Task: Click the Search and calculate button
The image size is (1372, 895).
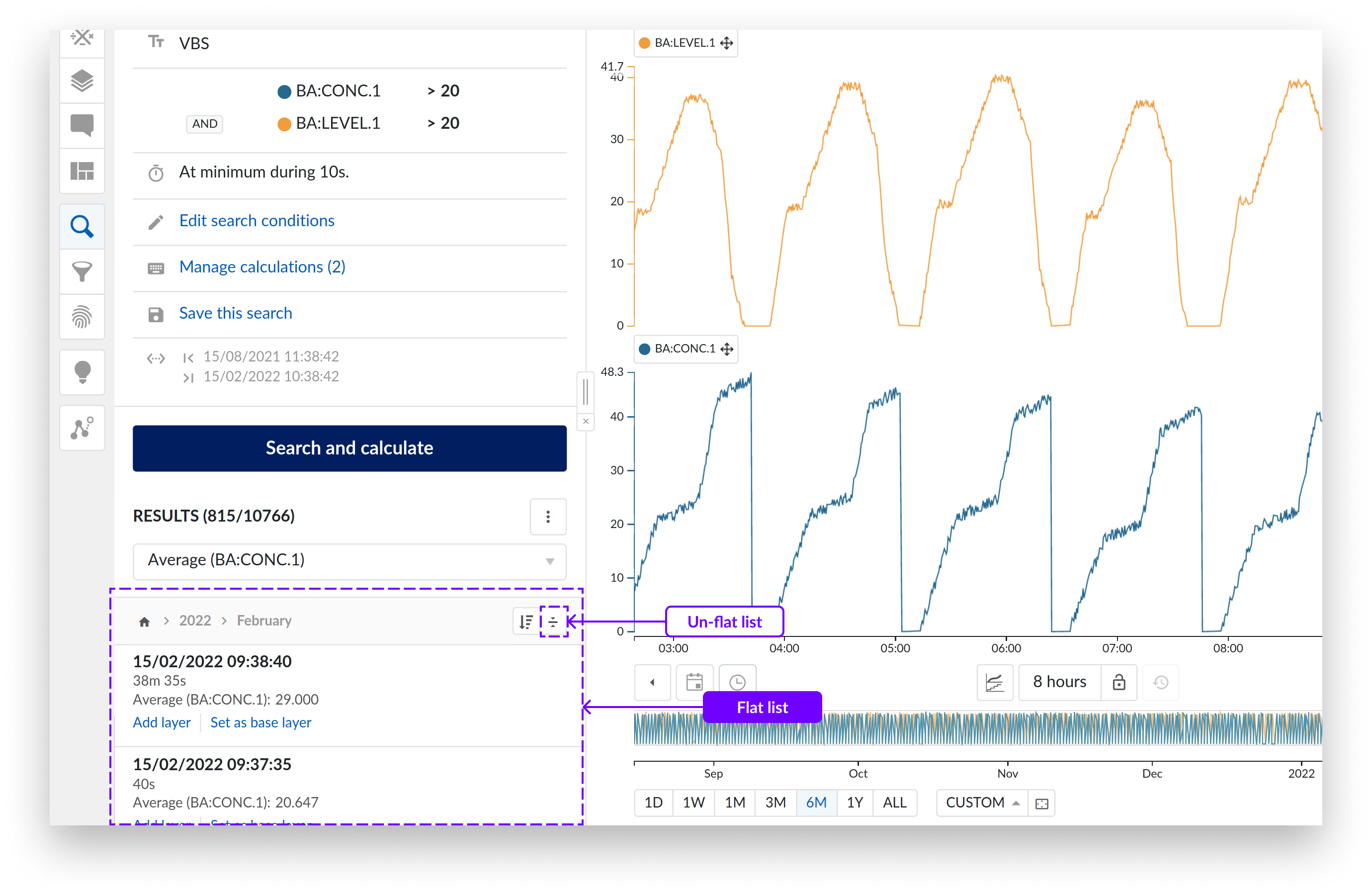Action: pos(349,448)
